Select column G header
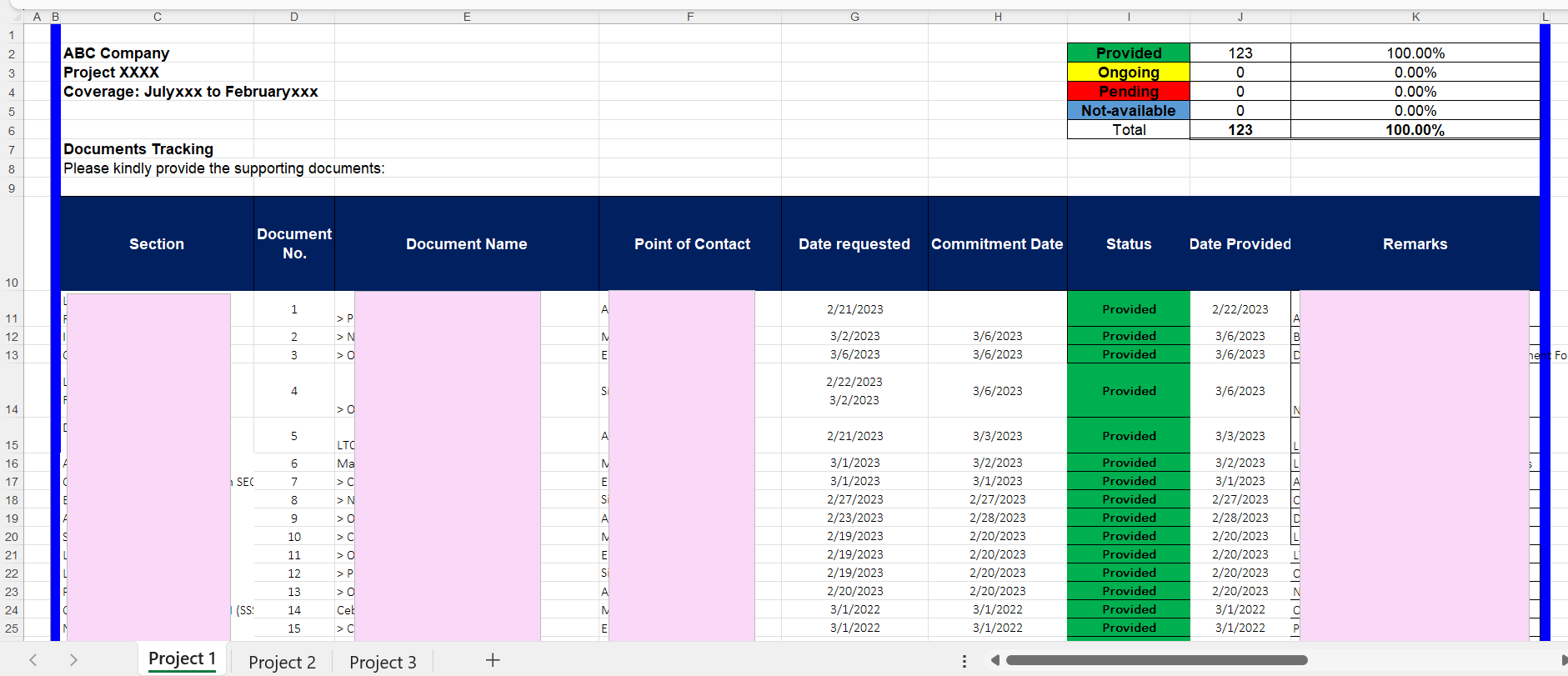This screenshot has height=676, width=1568. (x=854, y=17)
